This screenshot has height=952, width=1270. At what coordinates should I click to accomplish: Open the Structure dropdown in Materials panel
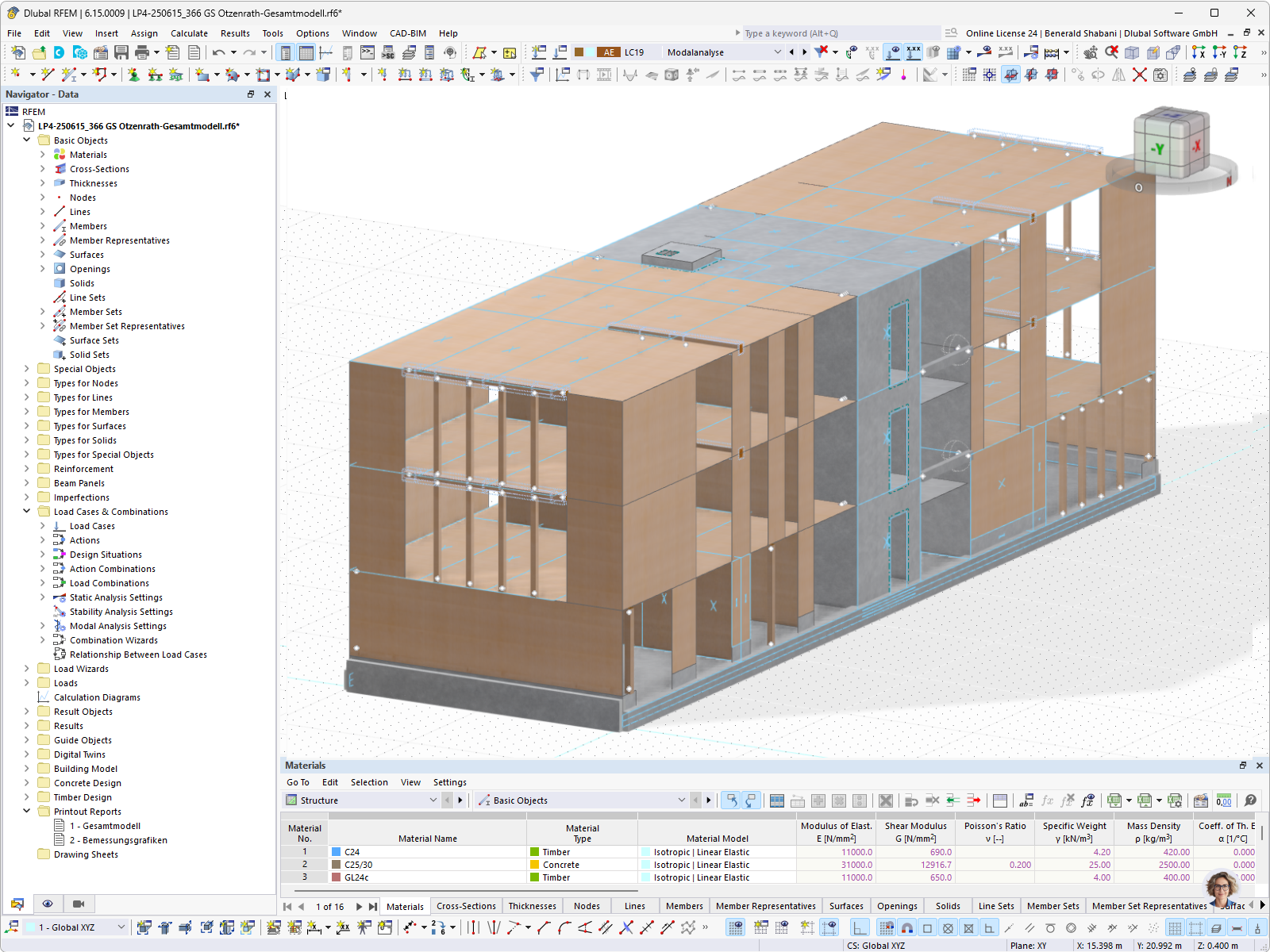(x=433, y=800)
